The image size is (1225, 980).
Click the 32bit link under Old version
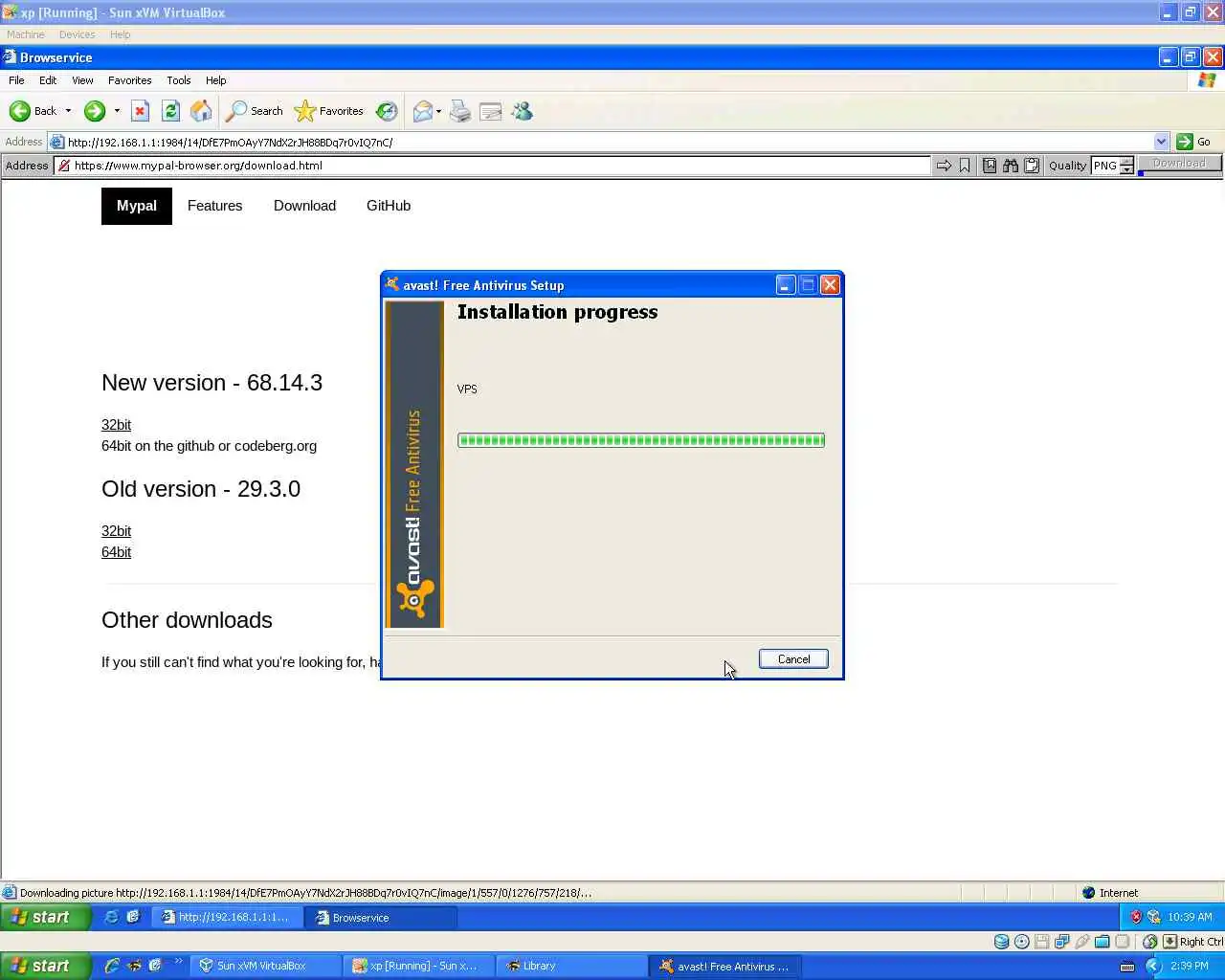116,531
